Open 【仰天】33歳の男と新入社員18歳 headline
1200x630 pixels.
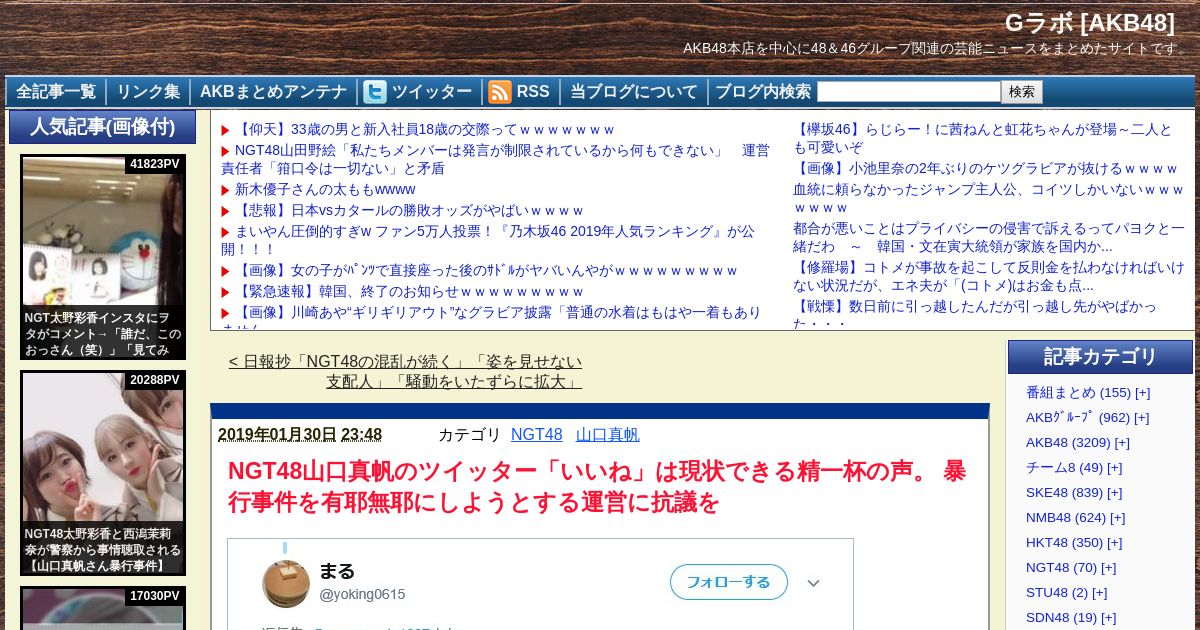click(x=424, y=129)
